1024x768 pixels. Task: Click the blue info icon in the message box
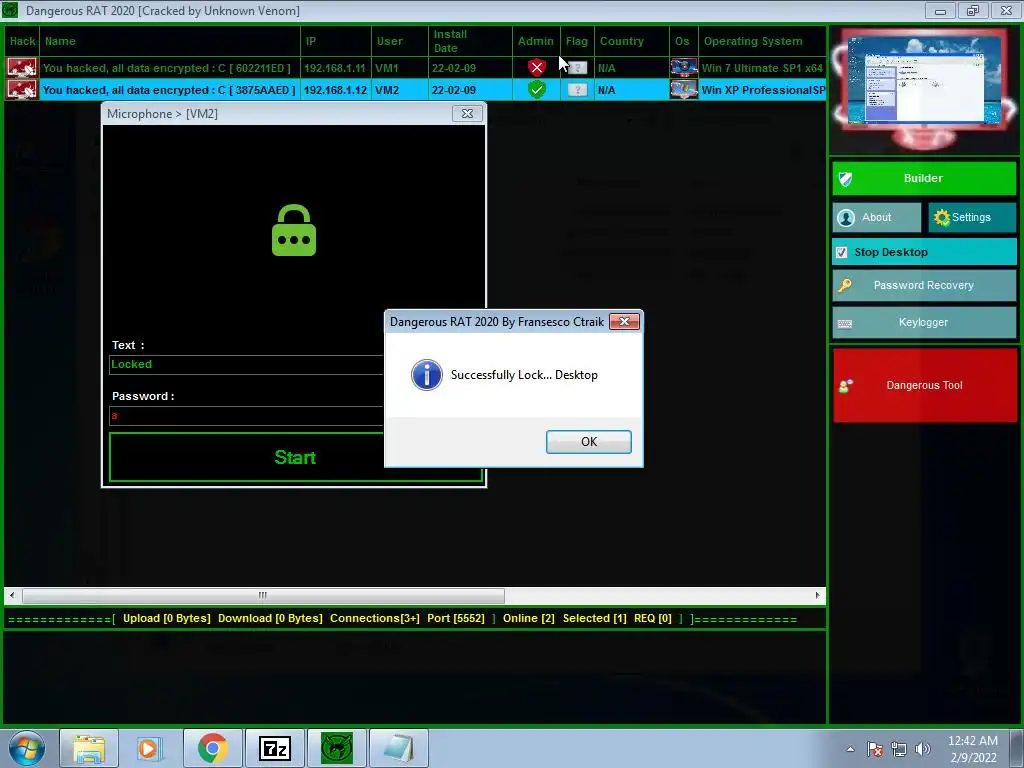click(x=426, y=375)
